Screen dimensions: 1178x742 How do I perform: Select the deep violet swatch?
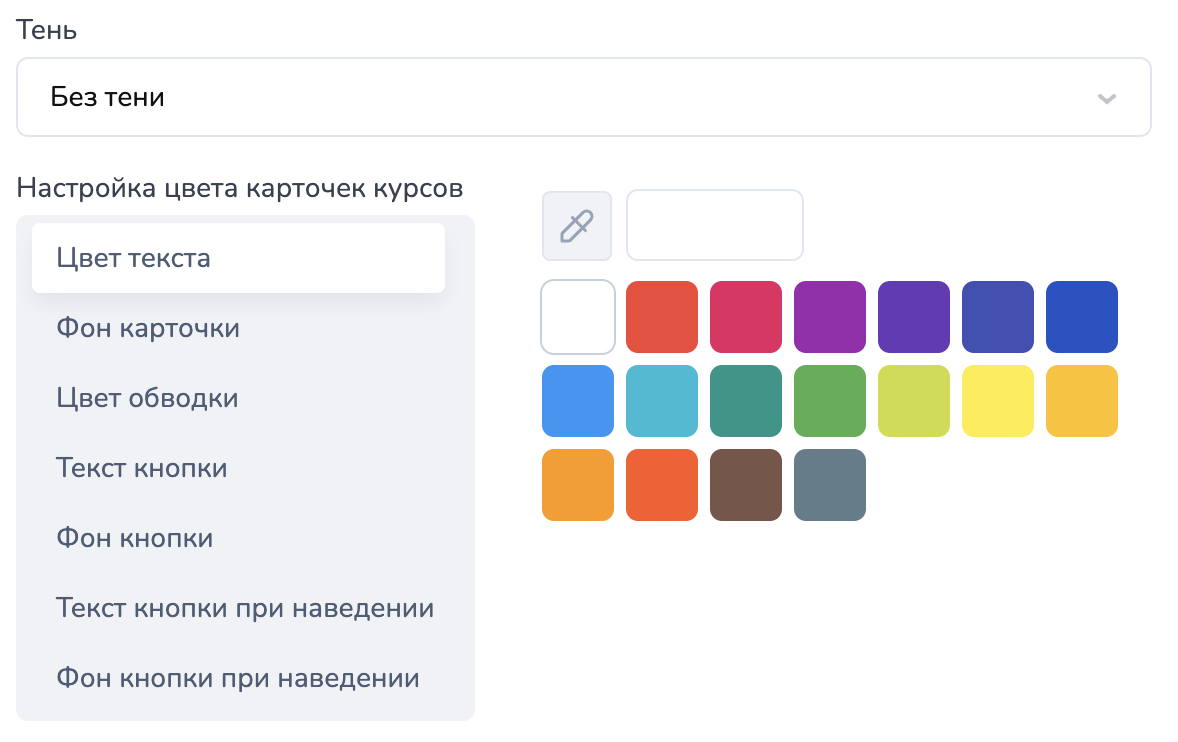pyautogui.click(x=914, y=317)
